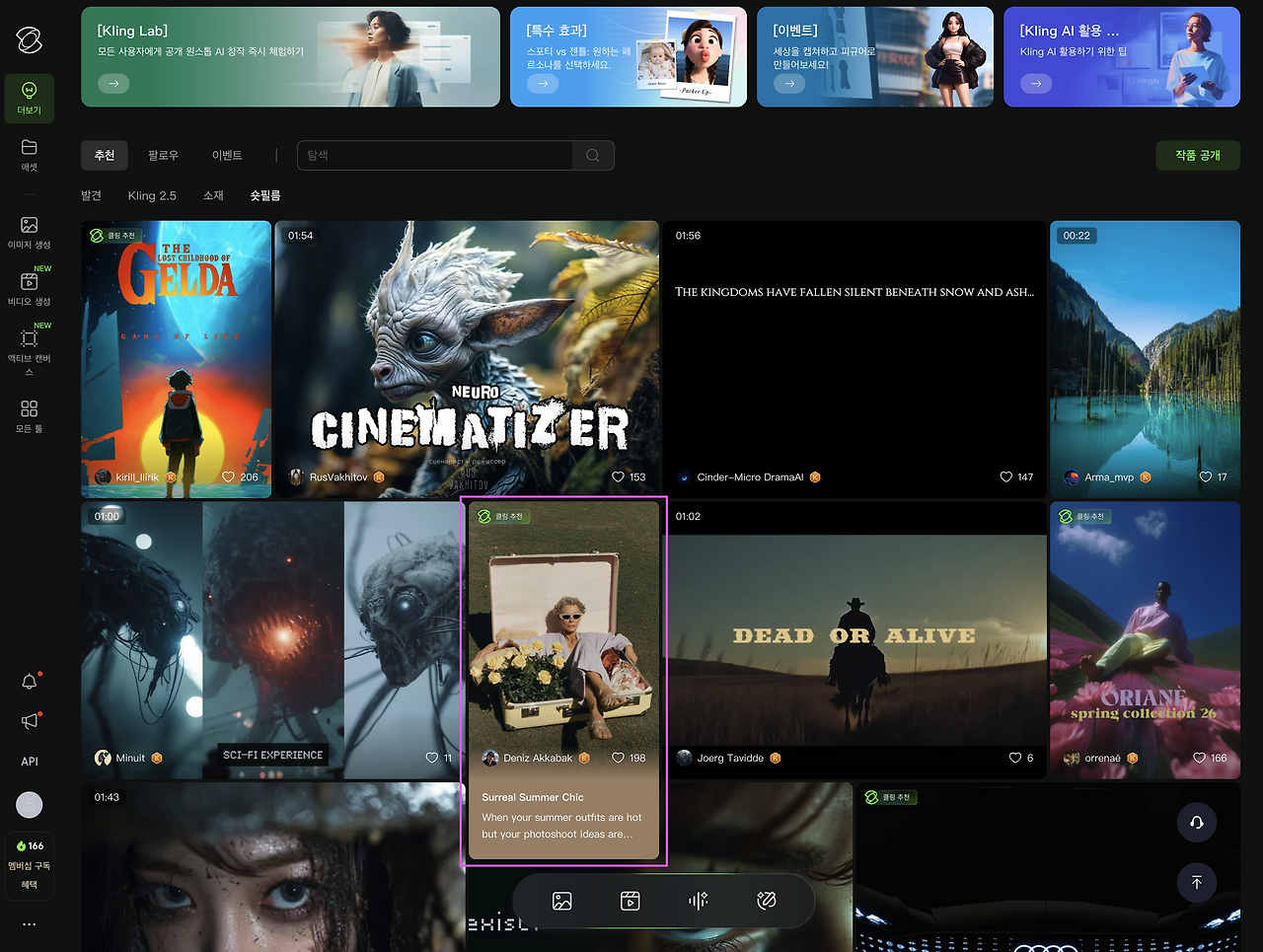The image size is (1263, 952).
Task: Open 액티브 캔버스 in the sidebar
Action: pos(29,352)
